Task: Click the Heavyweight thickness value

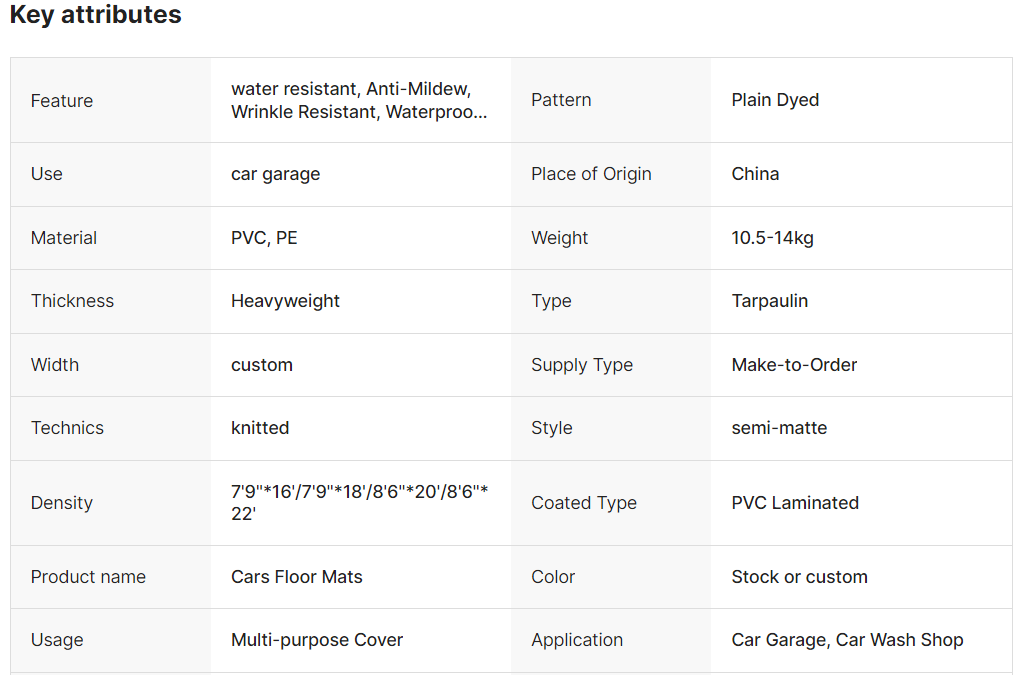Action: pos(285,301)
